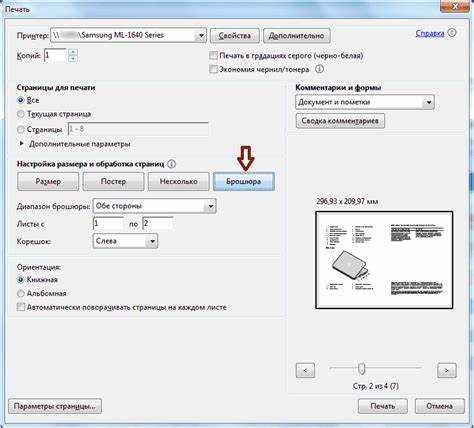
Task: Open the Справка help link
Action: 430,33
